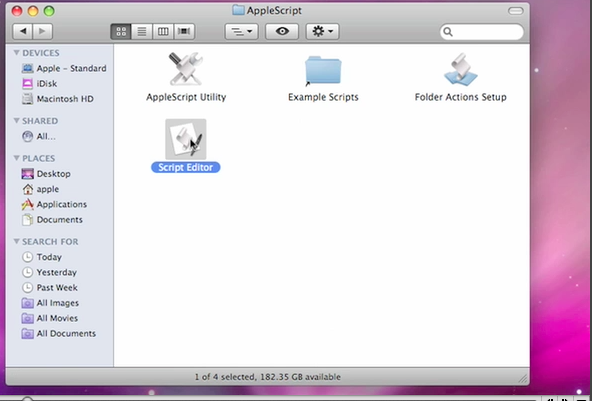Click the folder icon beside All Images
The height and width of the screenshot is (401, 592).
pyautogui.click(x=28, y=303)
